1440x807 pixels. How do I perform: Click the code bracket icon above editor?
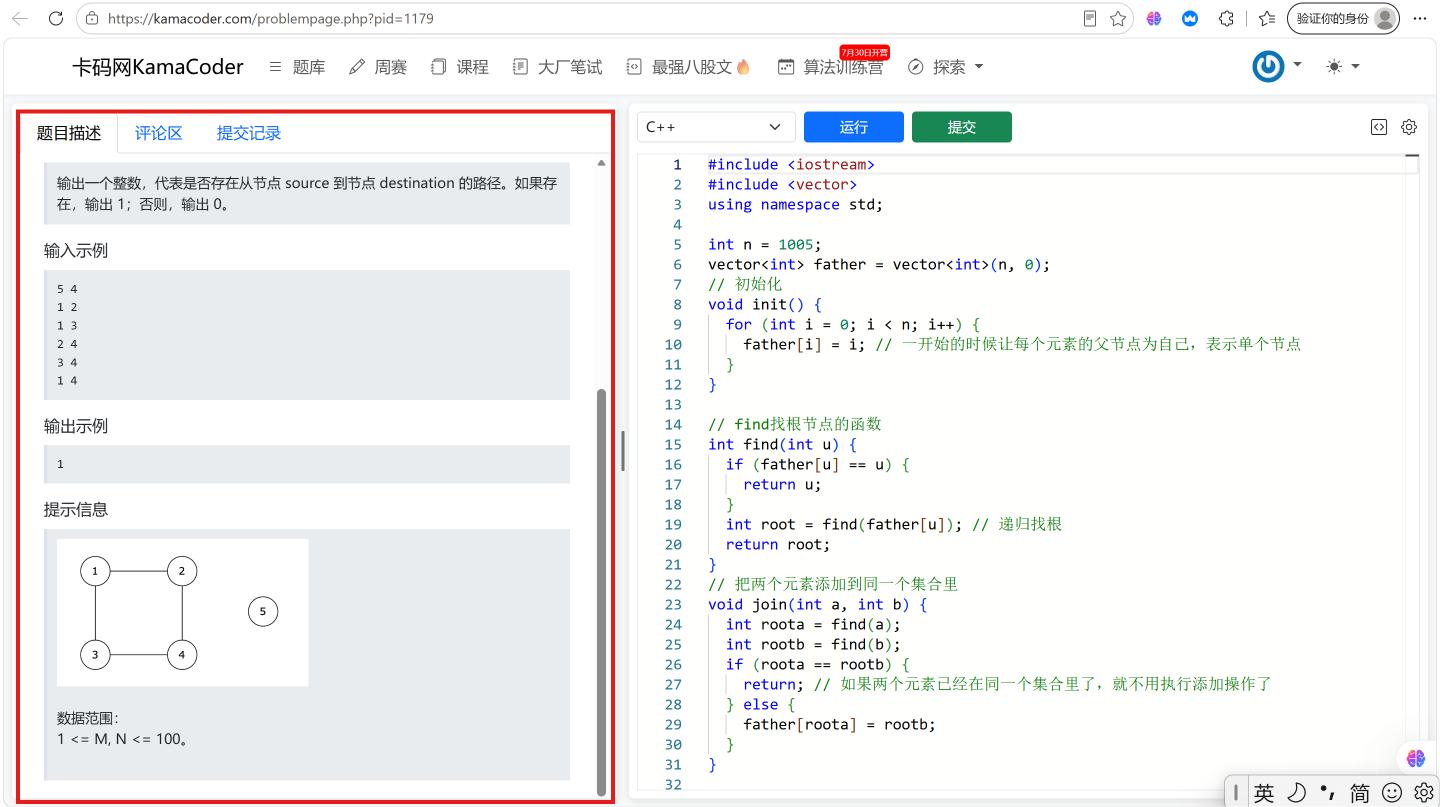(1379, 127)
